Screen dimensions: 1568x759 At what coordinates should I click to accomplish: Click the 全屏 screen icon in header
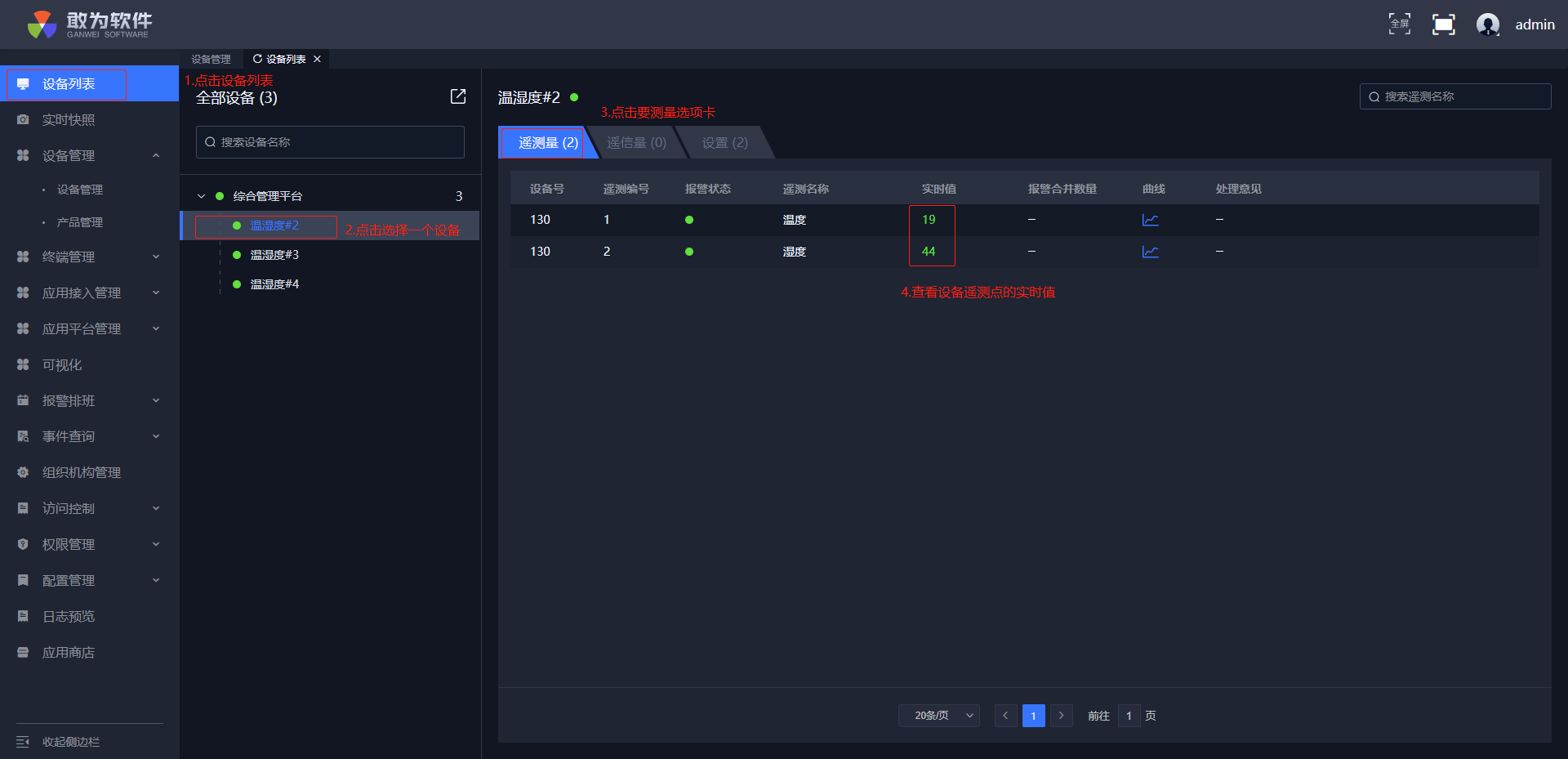pos(1399,25)
